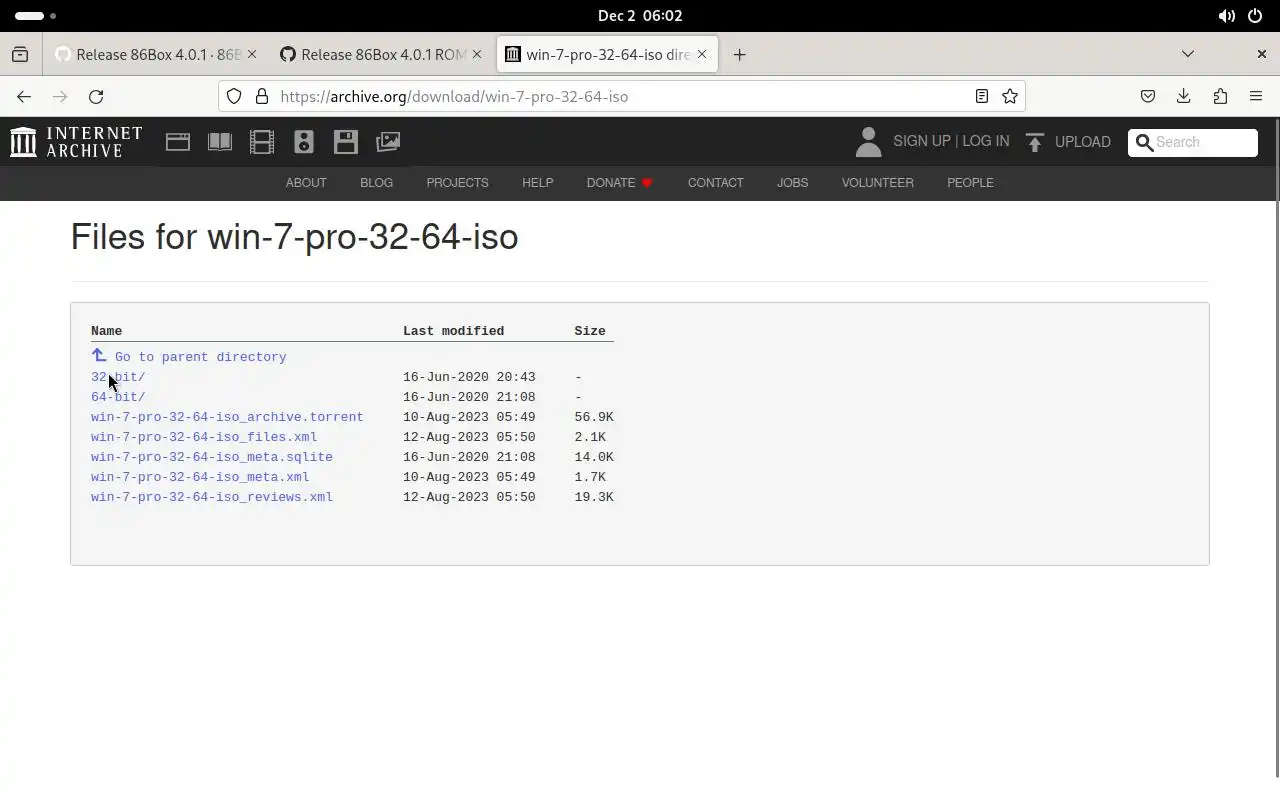
Task: Click the page vertical scrollbar
Action: [1275, 450]
